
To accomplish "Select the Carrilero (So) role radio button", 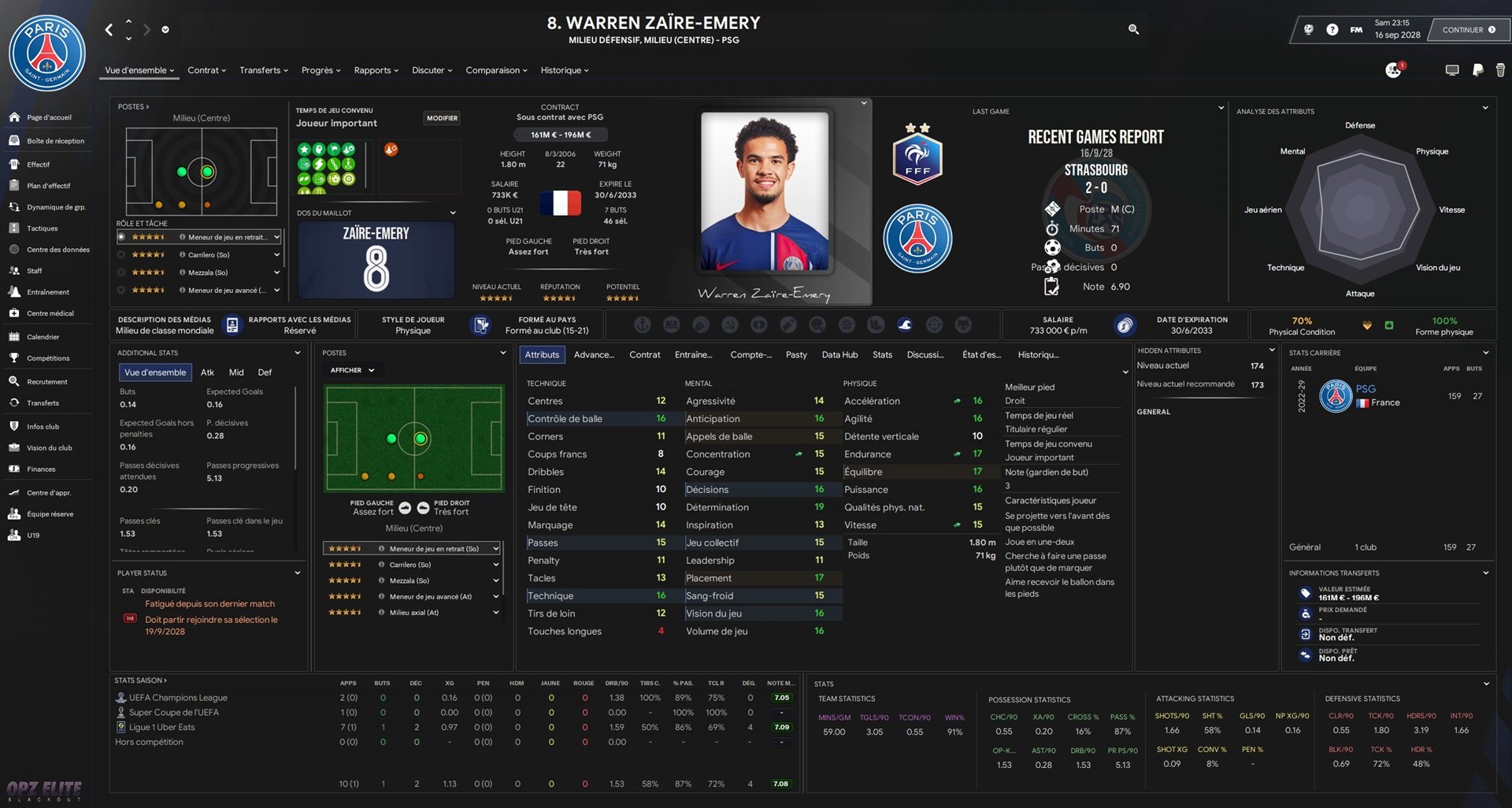I will 121,255.
